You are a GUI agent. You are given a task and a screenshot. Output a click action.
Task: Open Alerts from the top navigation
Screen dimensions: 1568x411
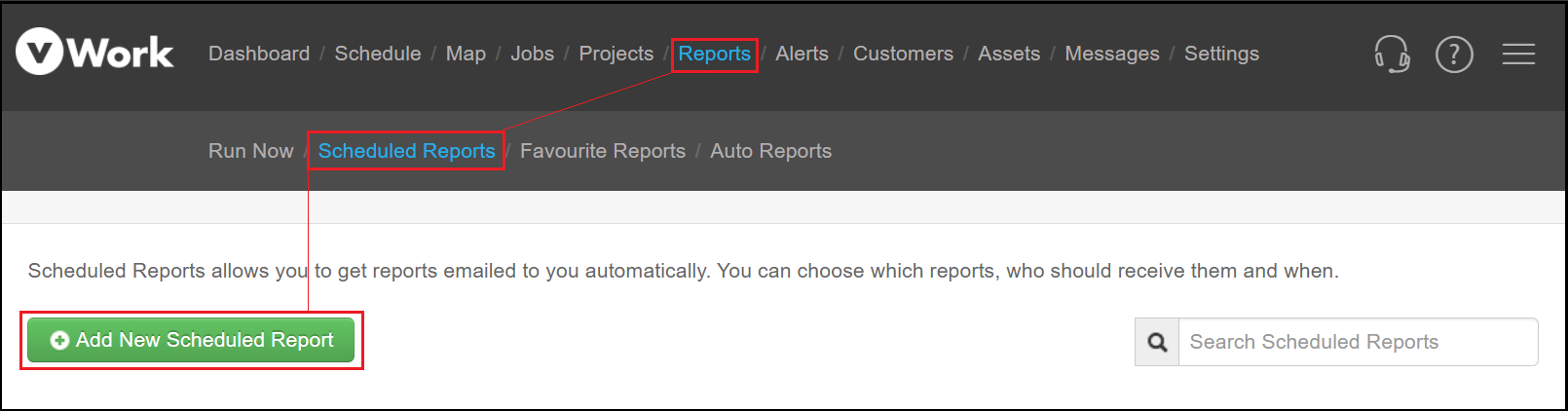click(802, 54)
